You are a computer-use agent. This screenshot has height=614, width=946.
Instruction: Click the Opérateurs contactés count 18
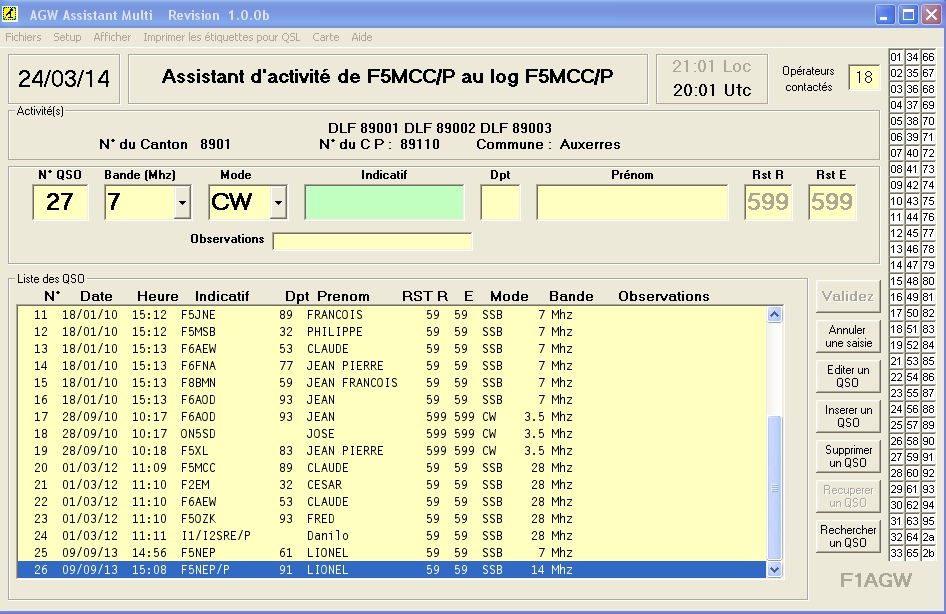click(864, 77)
